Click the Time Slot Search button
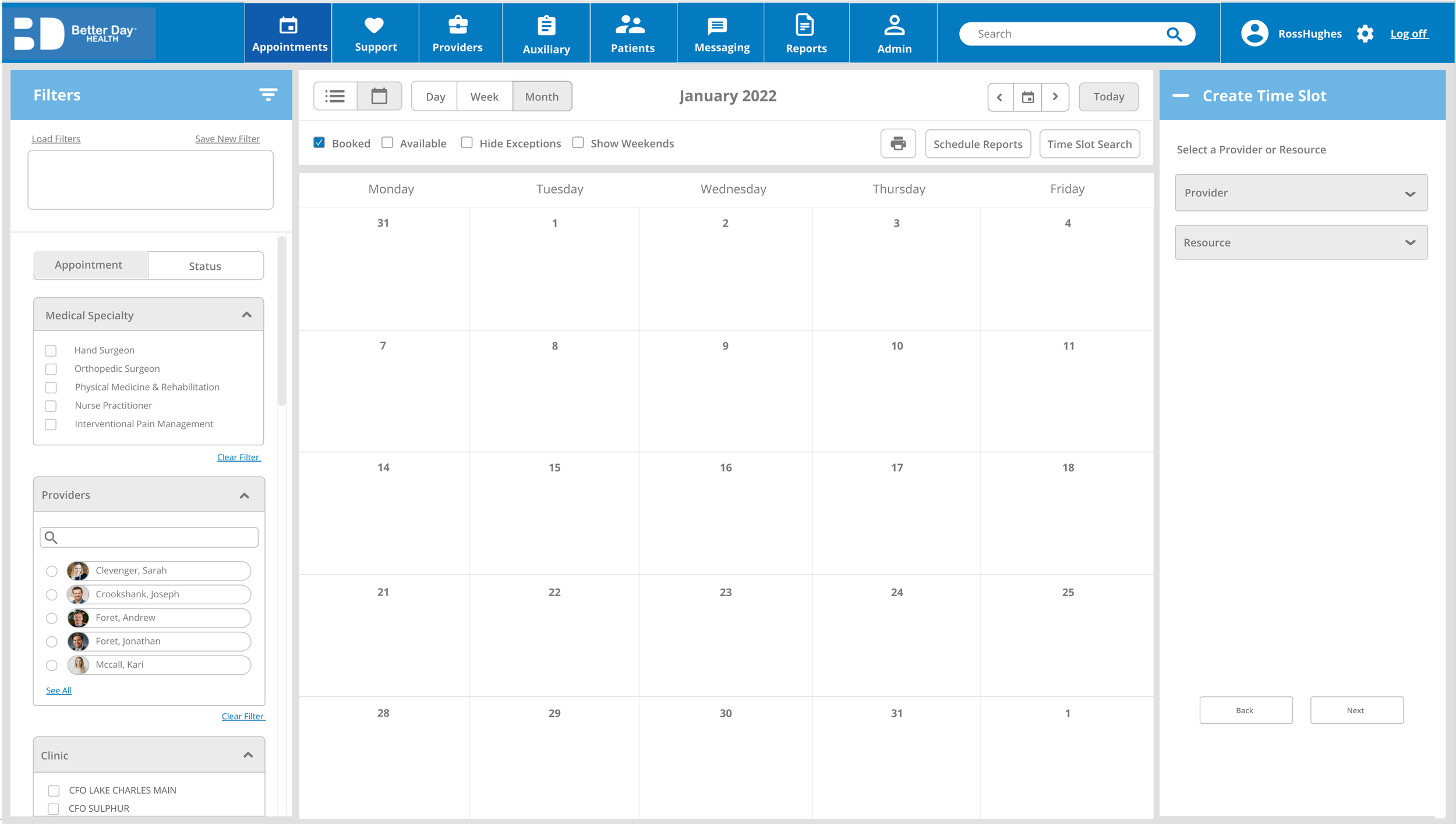 [1089, 144]
